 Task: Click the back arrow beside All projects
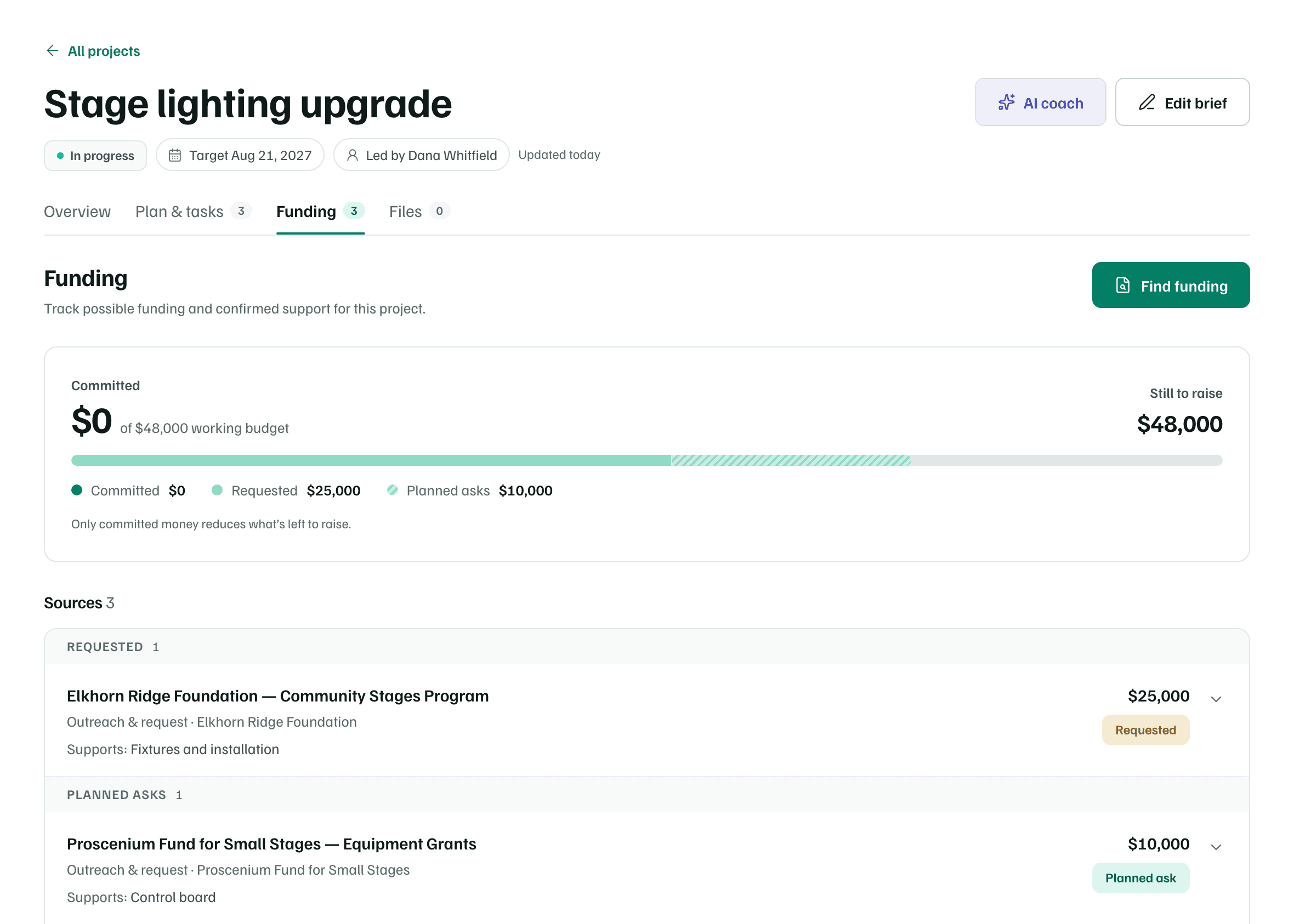click(x=53, y=51)
